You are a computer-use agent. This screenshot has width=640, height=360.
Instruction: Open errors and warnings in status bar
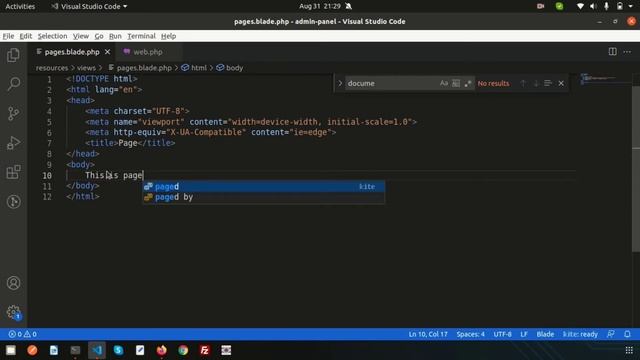(22, 334)
